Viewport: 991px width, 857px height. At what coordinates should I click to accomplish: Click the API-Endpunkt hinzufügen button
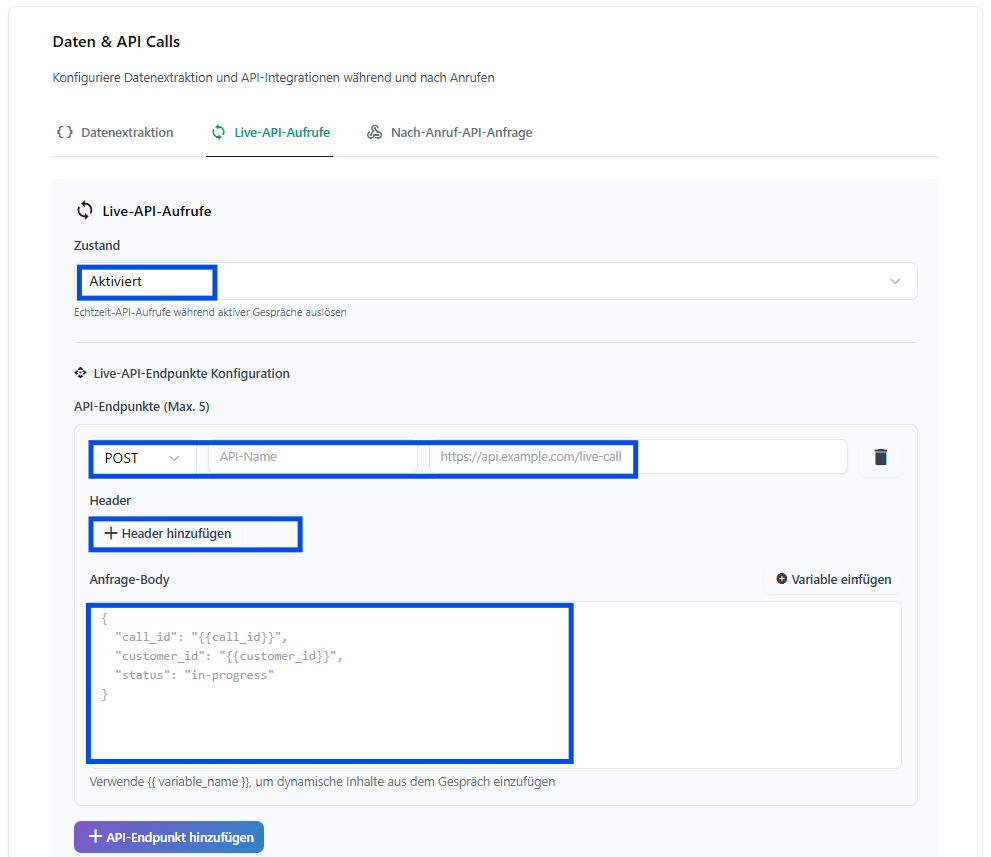pos(168,836)
